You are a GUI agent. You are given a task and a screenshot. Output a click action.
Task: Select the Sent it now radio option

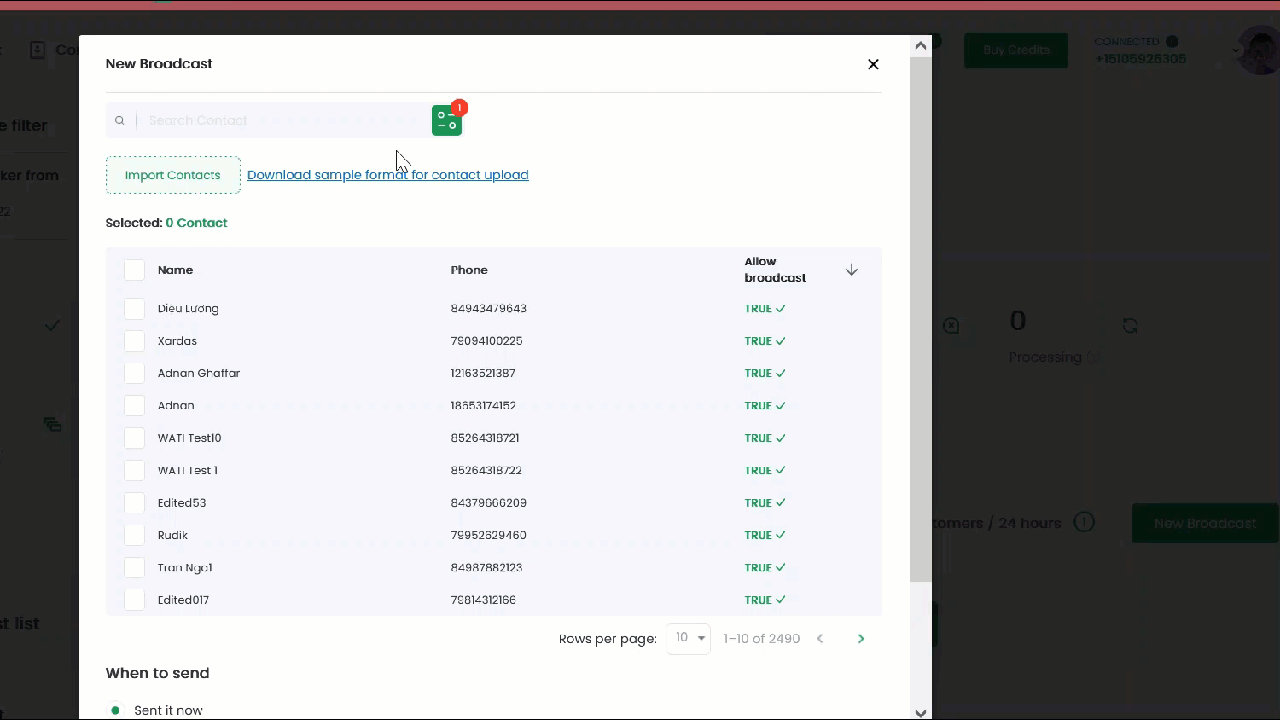tap(115, 711)
